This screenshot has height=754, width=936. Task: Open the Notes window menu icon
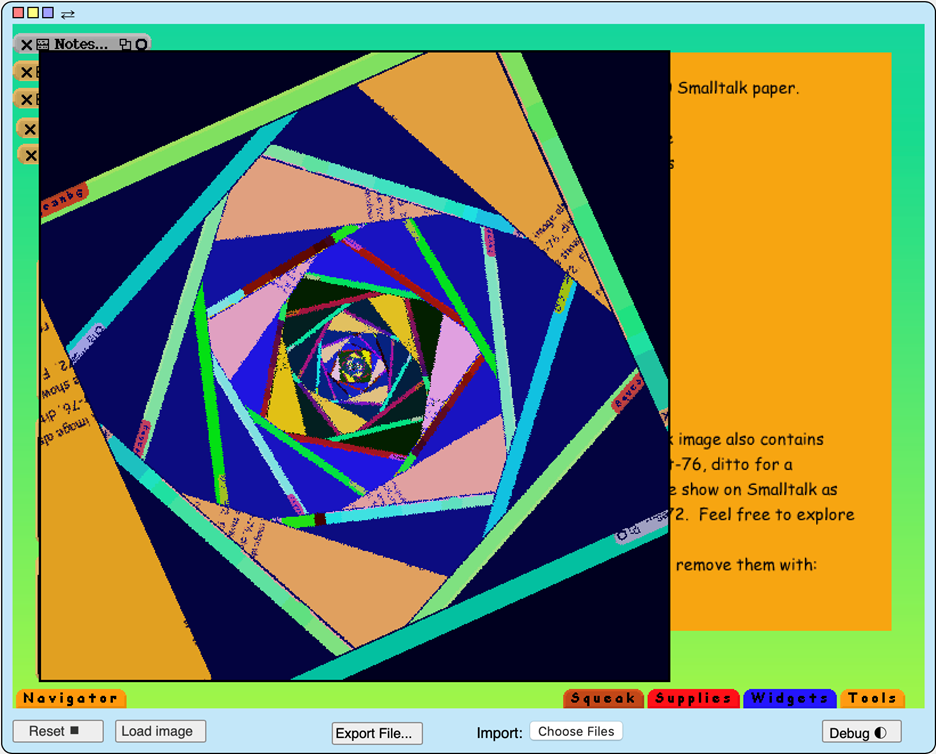click(43, 45)
